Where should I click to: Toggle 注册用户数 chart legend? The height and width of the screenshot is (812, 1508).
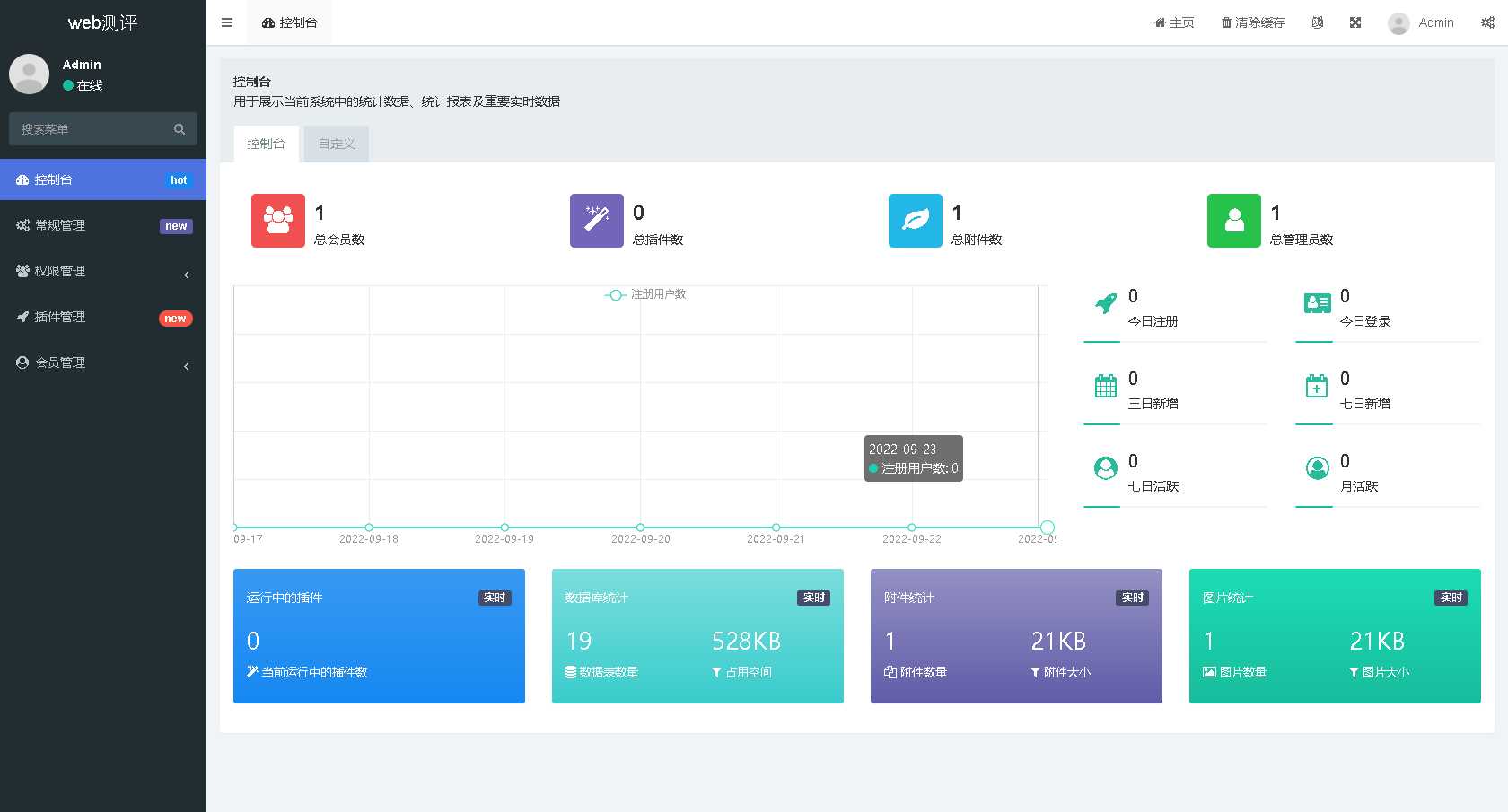click(x=645, y=294)
